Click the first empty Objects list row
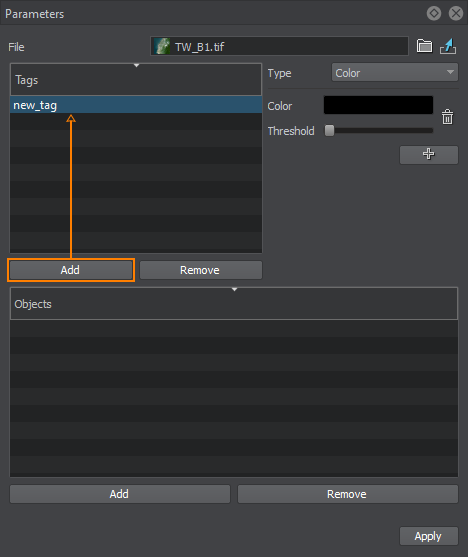This screenshot has width=468, height=557. click(234, 329)
